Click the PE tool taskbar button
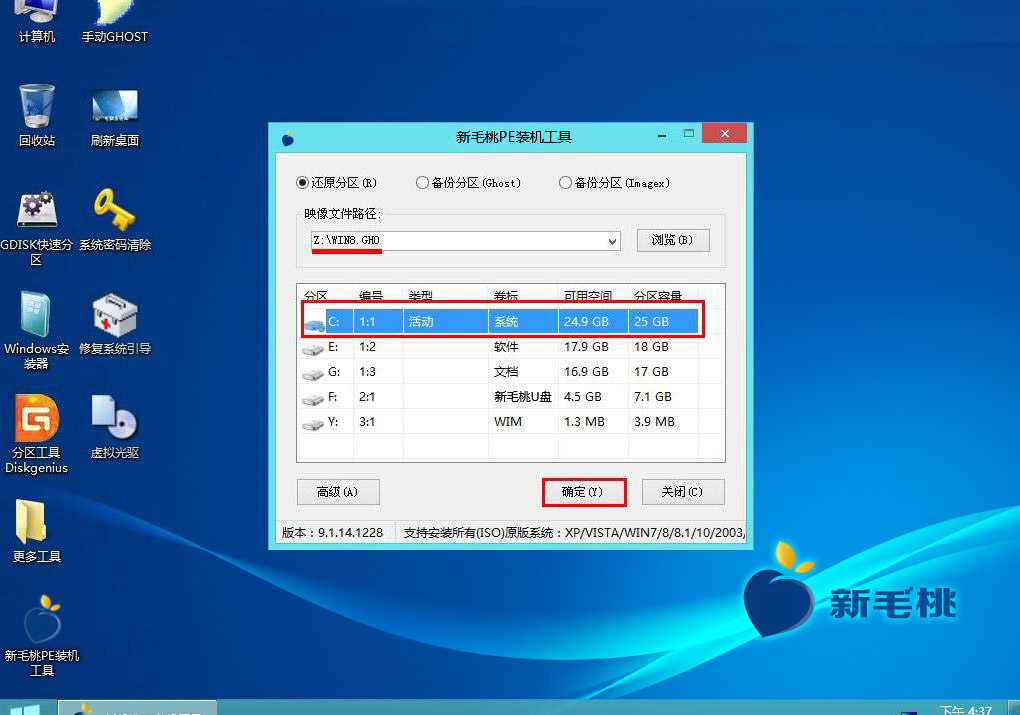1020x715 pixels. pos(137,708)
